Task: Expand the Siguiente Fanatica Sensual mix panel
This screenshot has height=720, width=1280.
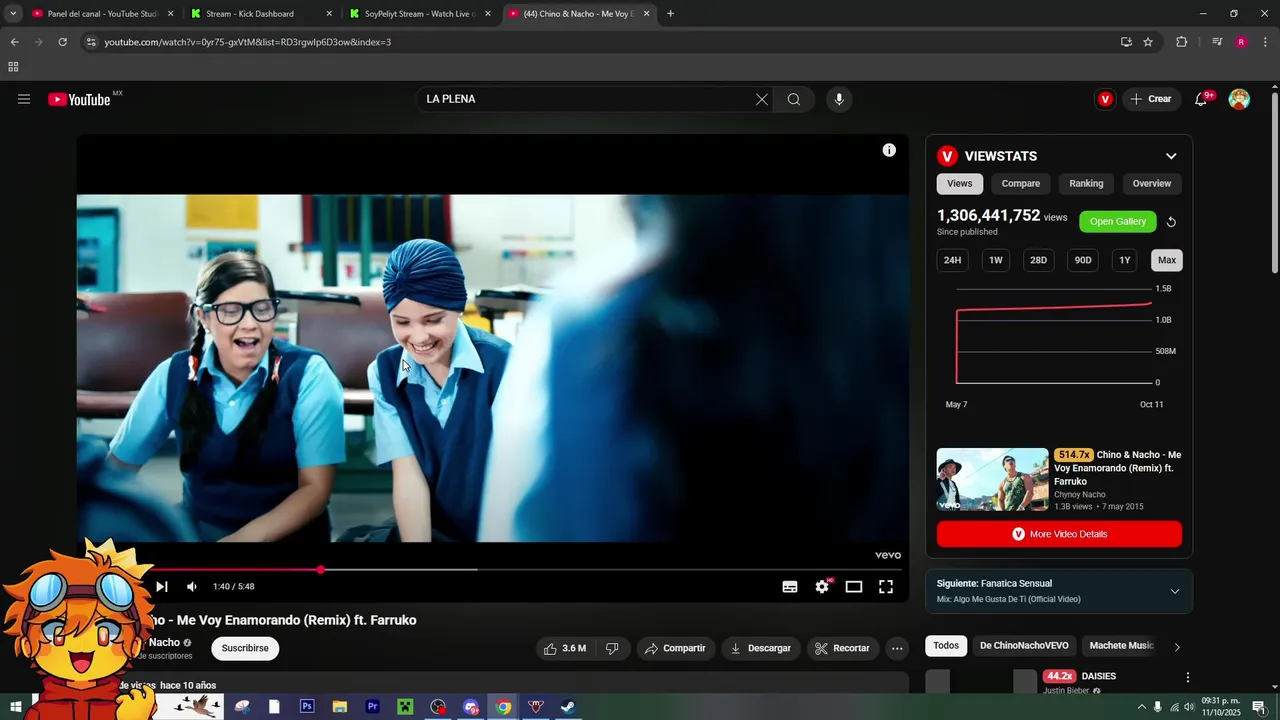Action: [1175, 591]
